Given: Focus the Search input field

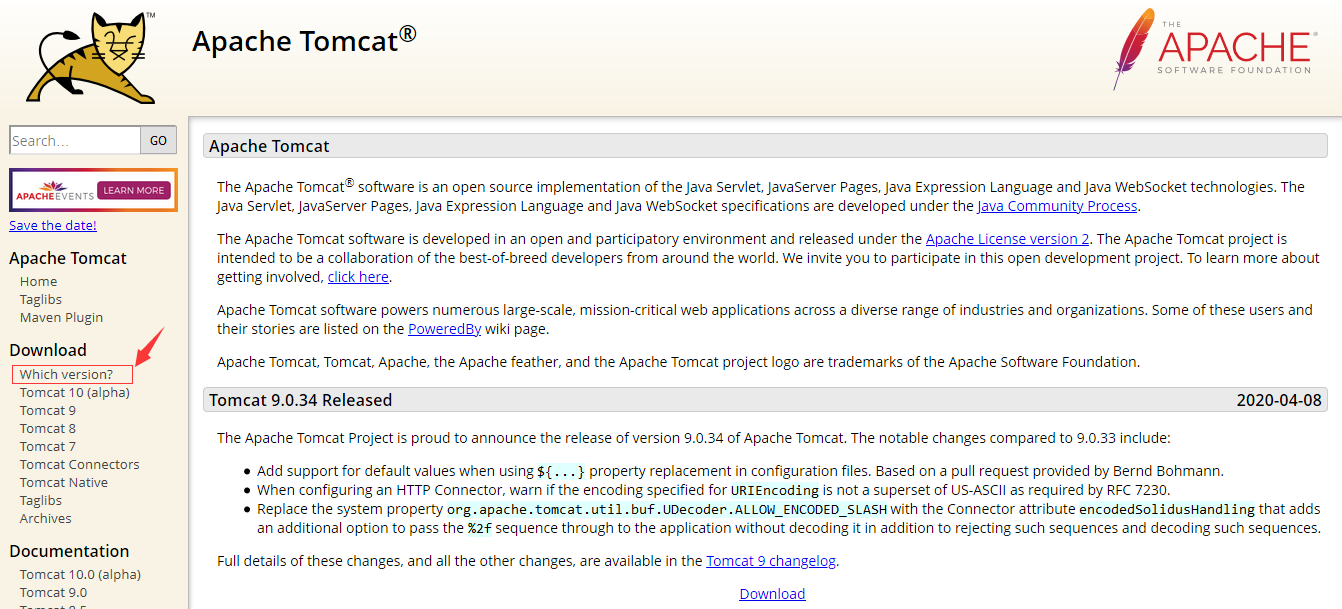Looking at the screenshot, I should pyautogui.click(x=75, y=140).
